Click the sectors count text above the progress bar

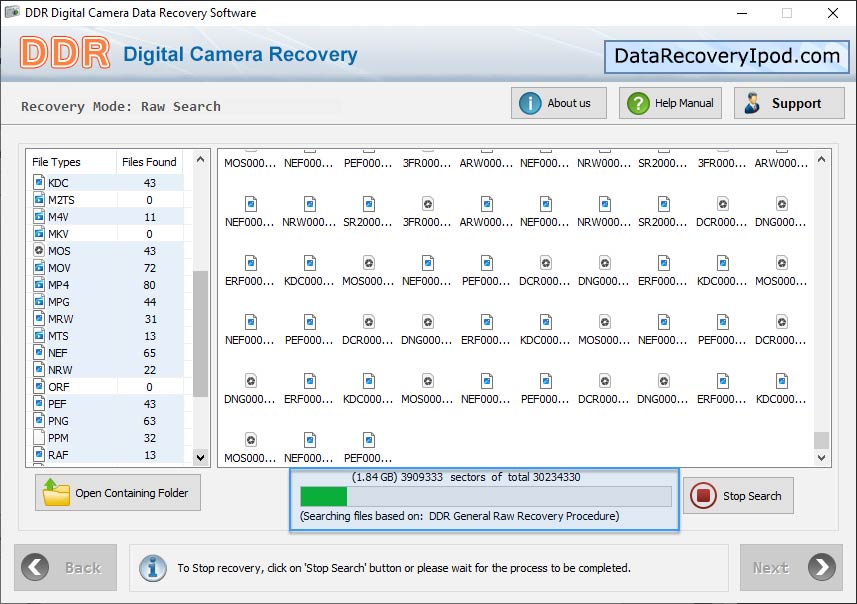[466, 477]
